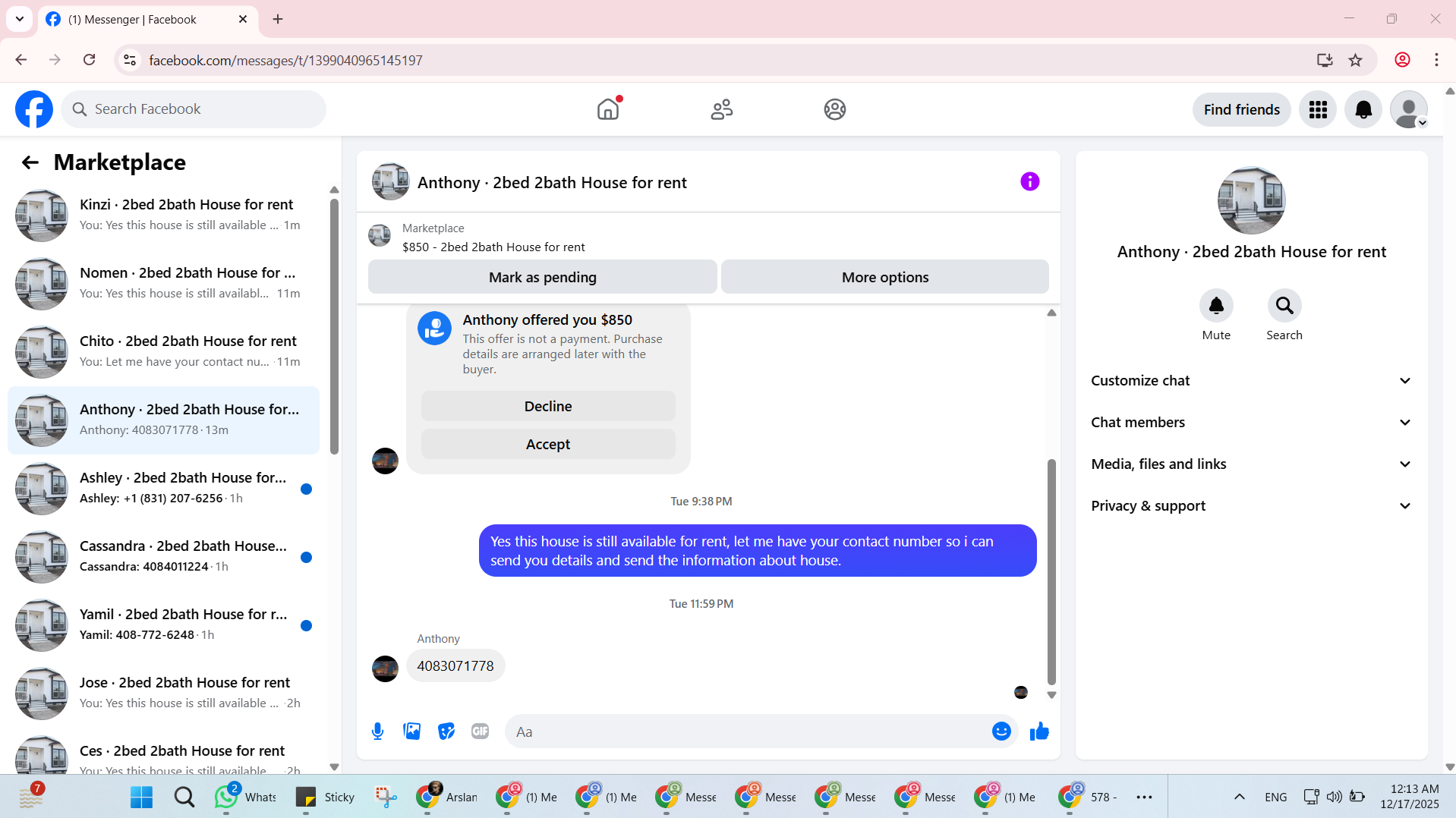
Task: View site information icon in address bar
Action: [x=130, y=60]
